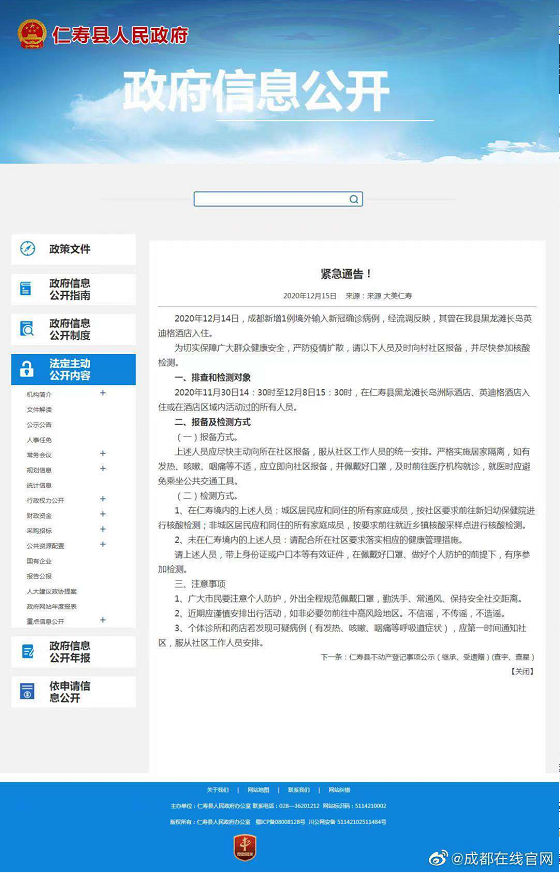
Task: Click 网站地图 footer link
Action: pos(258,790)
